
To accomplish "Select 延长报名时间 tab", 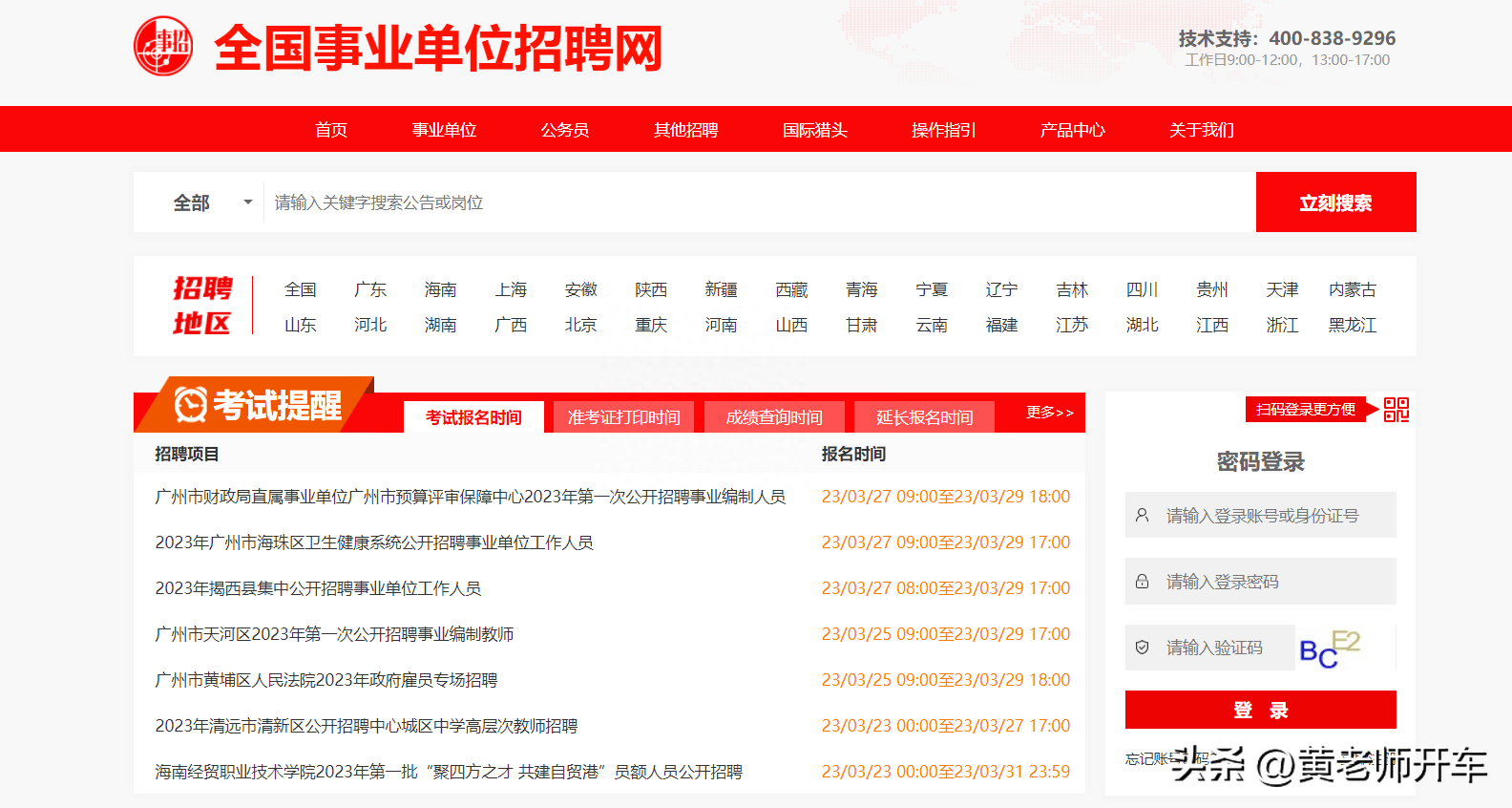I will coord(924,417).
